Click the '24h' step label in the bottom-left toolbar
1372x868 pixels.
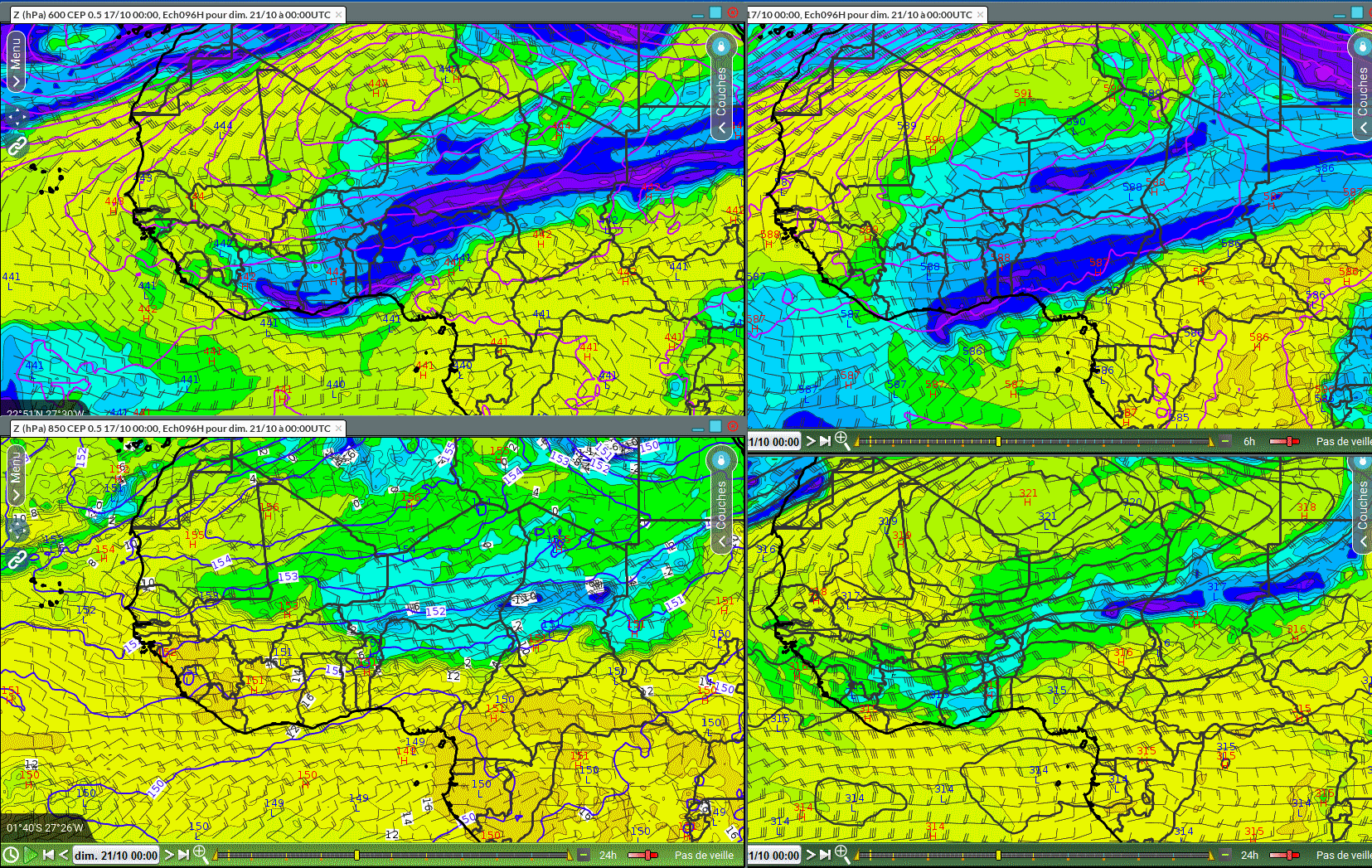pos(608,856)
